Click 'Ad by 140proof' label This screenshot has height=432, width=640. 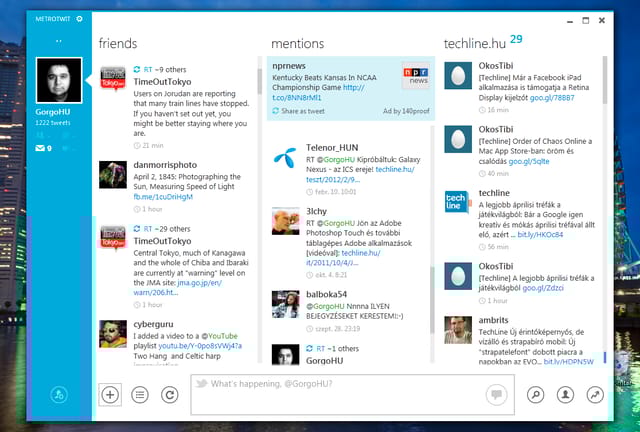[406, 111]
